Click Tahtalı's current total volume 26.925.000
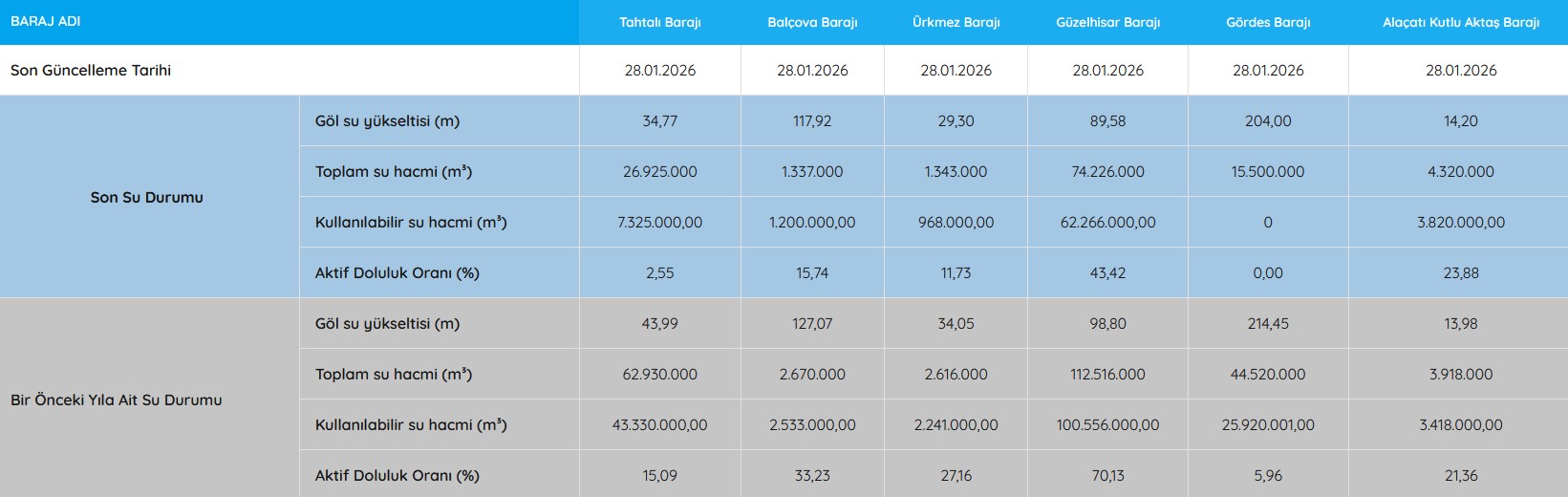 pos(659,172)
